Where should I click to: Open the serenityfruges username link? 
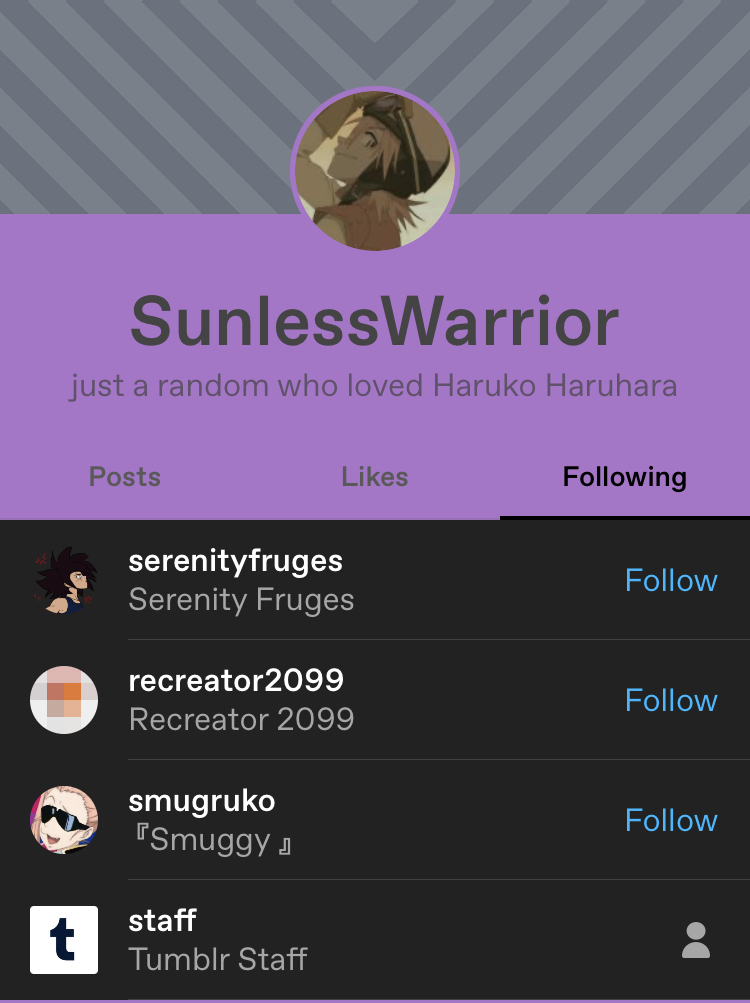point(235,562)
